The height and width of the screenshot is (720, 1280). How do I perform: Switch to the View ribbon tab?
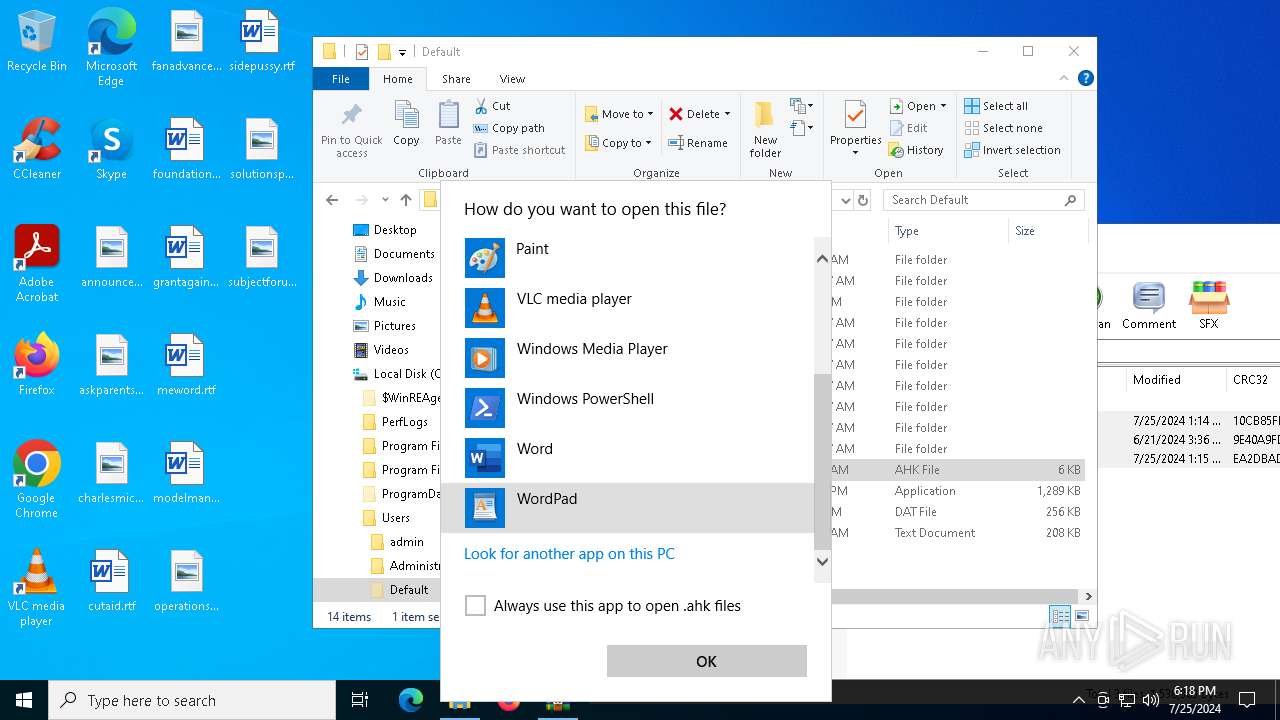512,79
